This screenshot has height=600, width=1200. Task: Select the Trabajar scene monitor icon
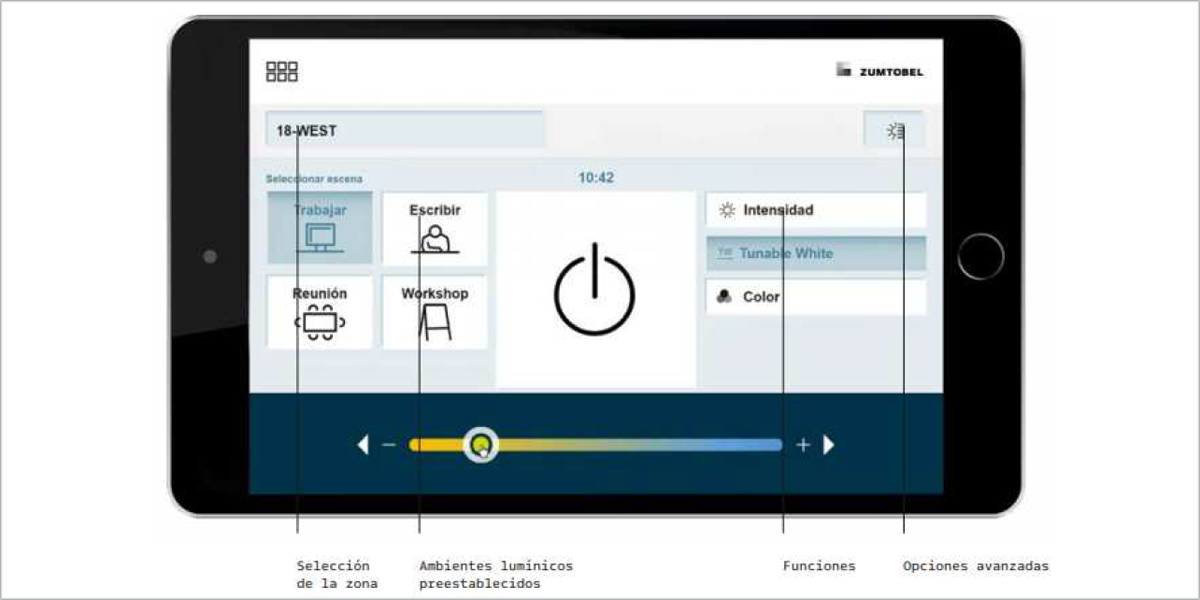[x=320, y=238]
